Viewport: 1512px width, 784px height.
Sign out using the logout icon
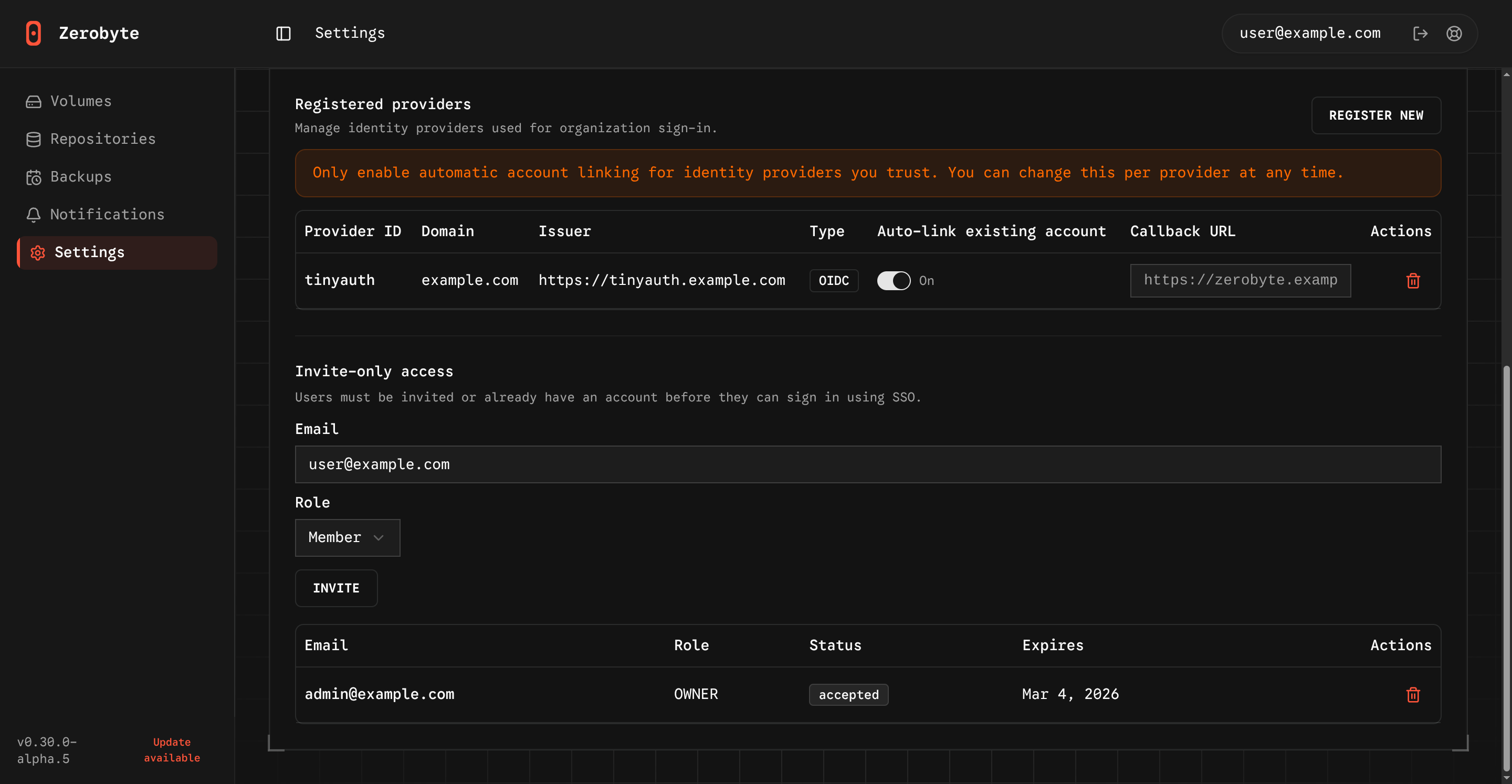pos(1421,34)
